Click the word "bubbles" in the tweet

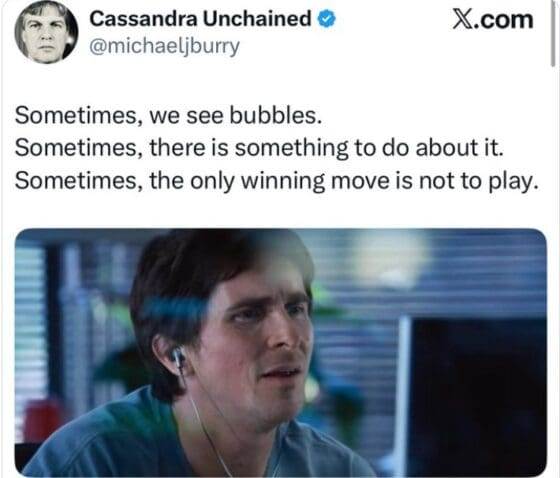pyautogui.click(x=273, y=116)
